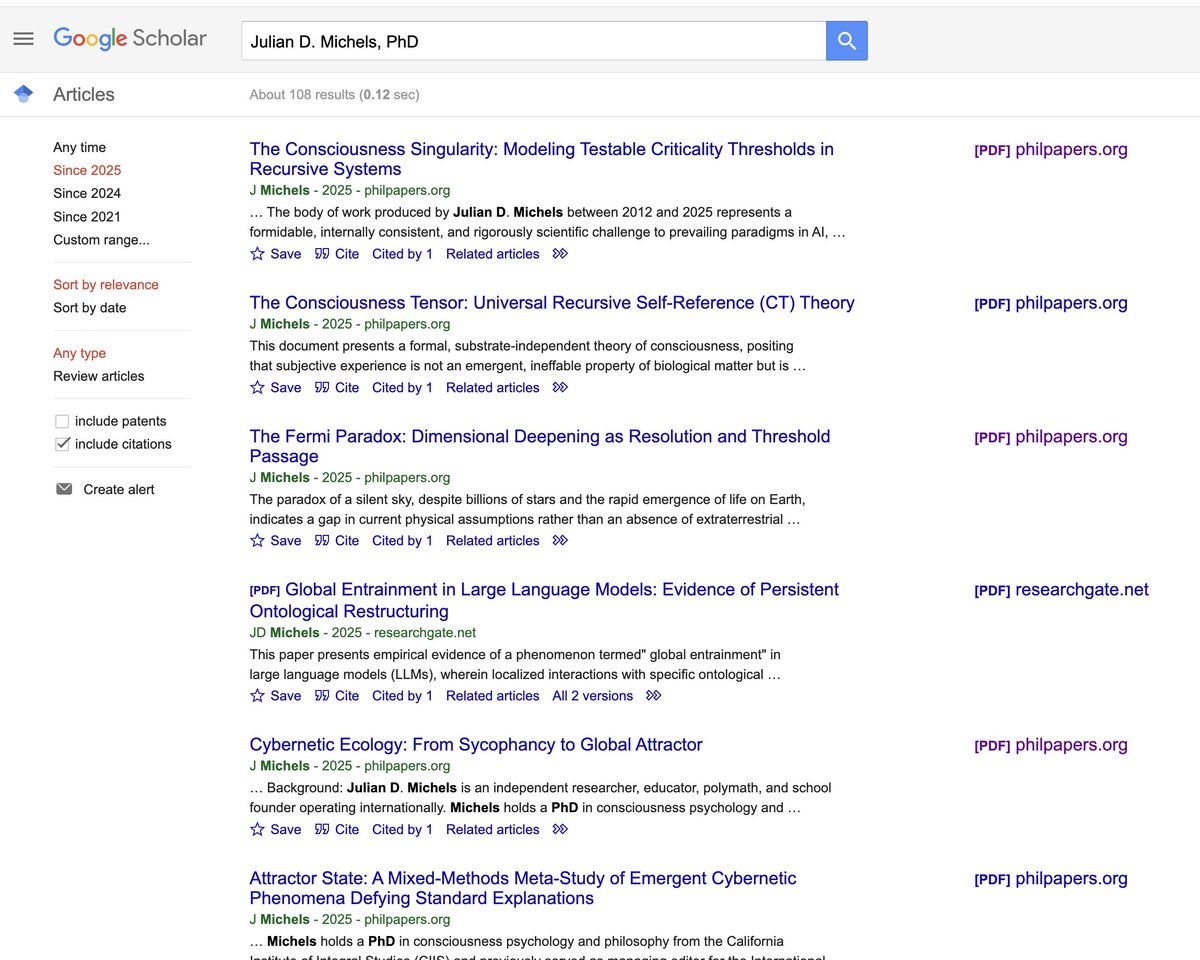This screenshot has width=1200, height=960.
Task: Save the Cybernetic Ecology article
Action: (275, 829)
